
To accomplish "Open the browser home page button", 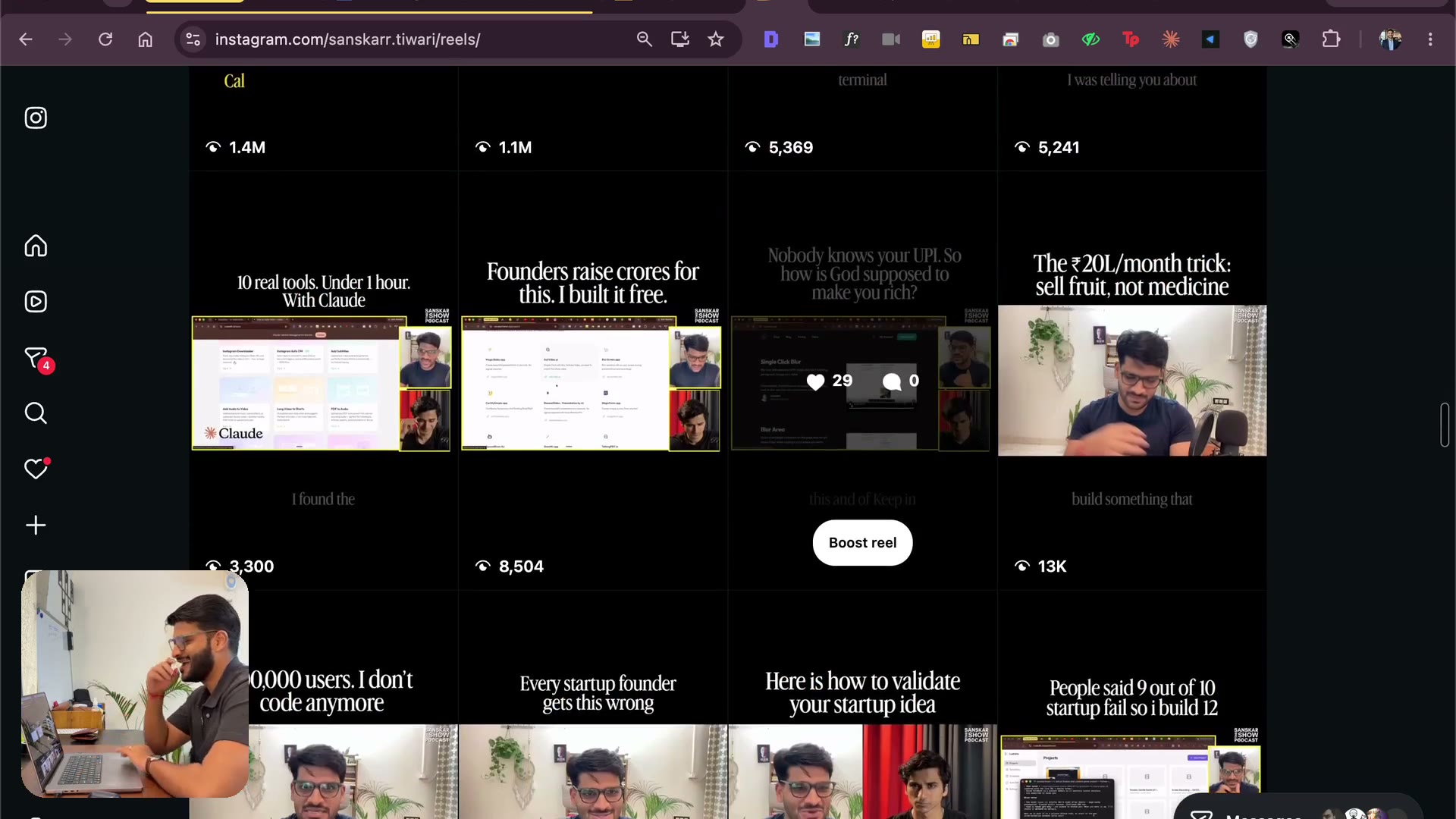I will 146,39.
